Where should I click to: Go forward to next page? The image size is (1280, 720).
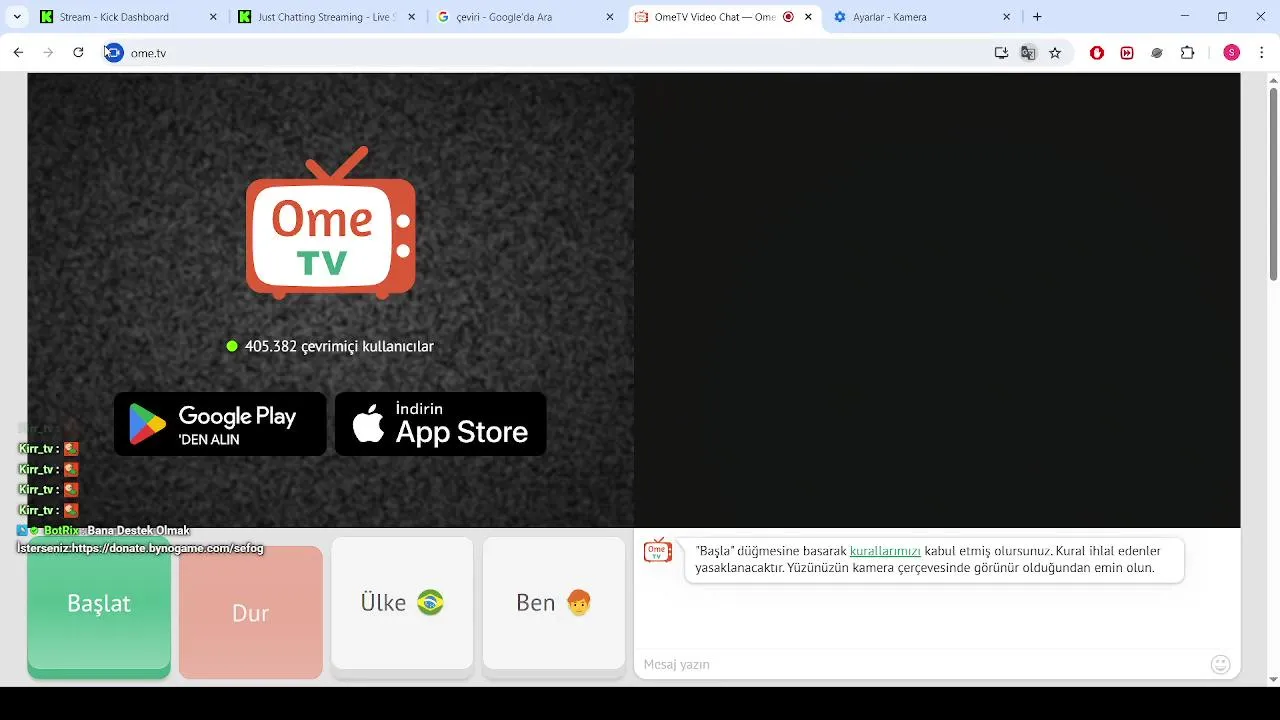point(48,53)
